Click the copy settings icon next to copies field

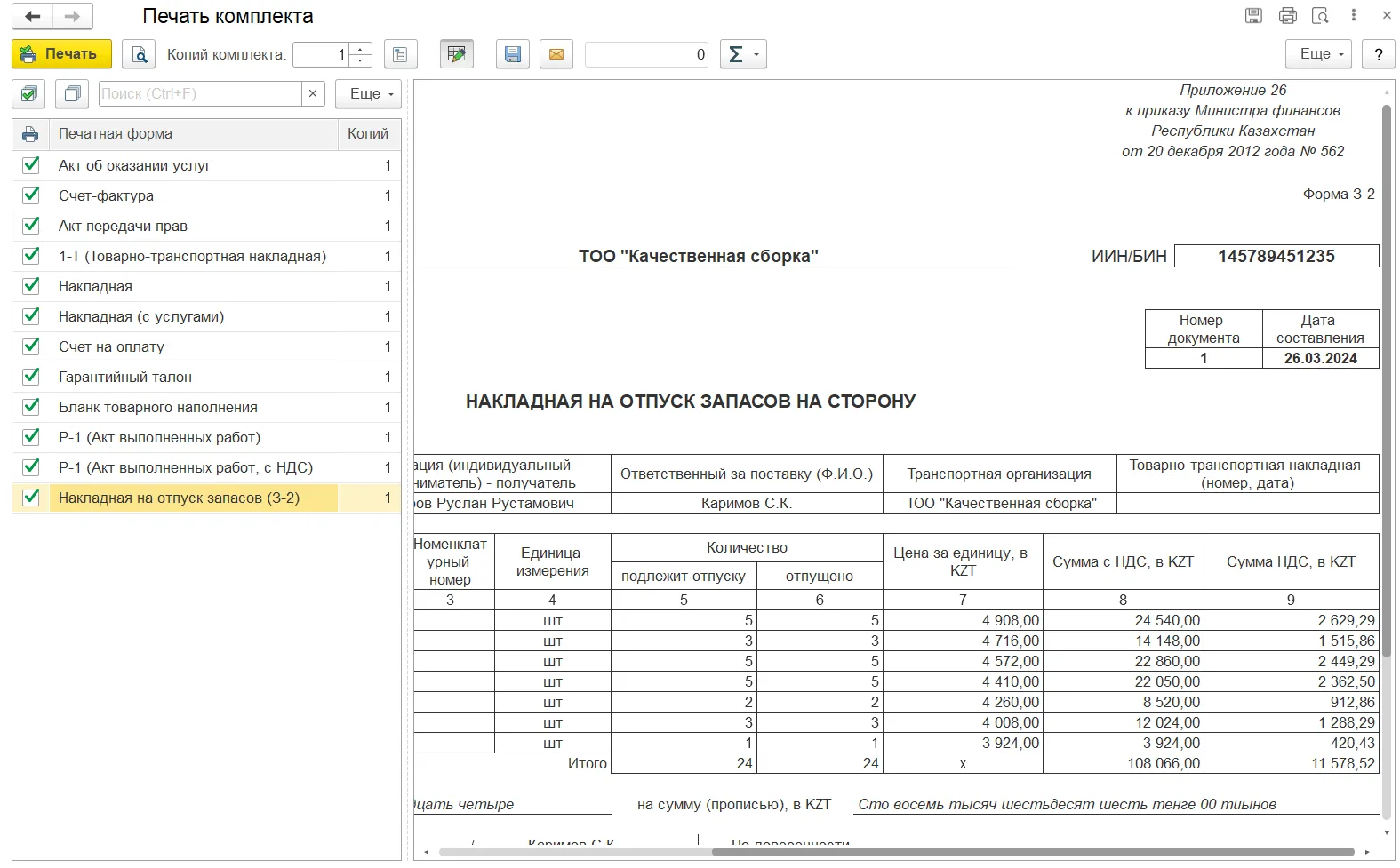point(400,54)
